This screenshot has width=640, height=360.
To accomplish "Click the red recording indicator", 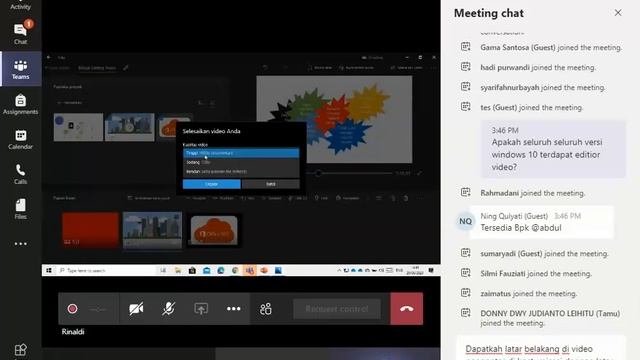I will 72,309.
